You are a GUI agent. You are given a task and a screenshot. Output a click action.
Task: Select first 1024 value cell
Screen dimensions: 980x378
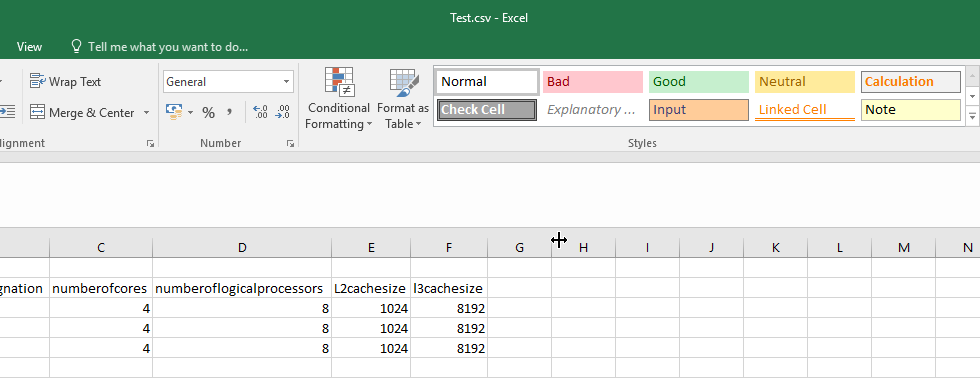[371, 308]
